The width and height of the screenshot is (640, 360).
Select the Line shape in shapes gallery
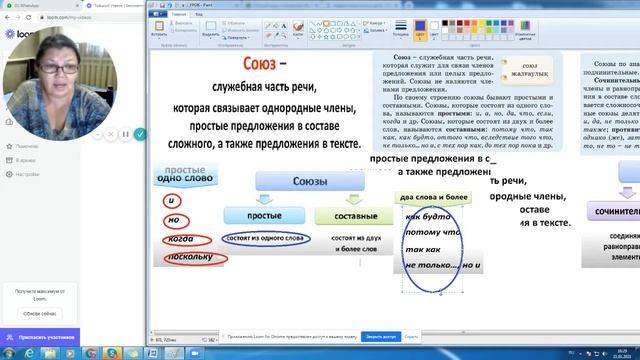[313, 24]
